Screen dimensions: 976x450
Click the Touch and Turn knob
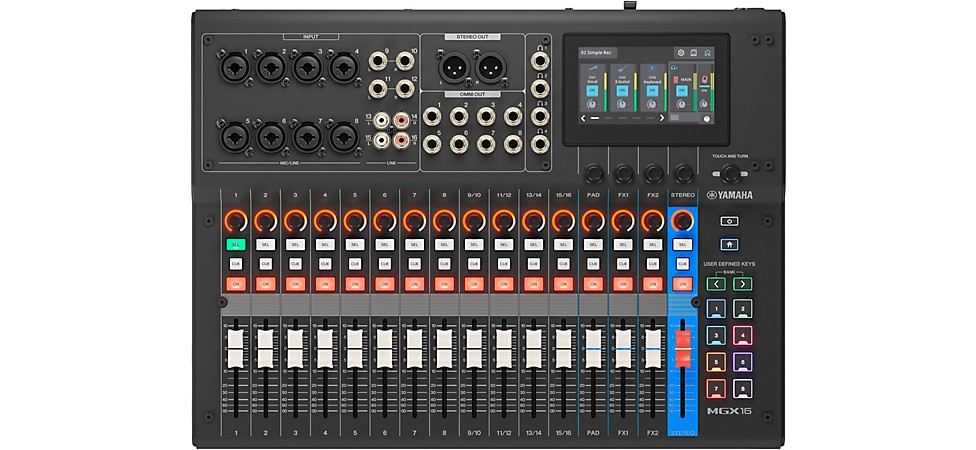(731, 174)
